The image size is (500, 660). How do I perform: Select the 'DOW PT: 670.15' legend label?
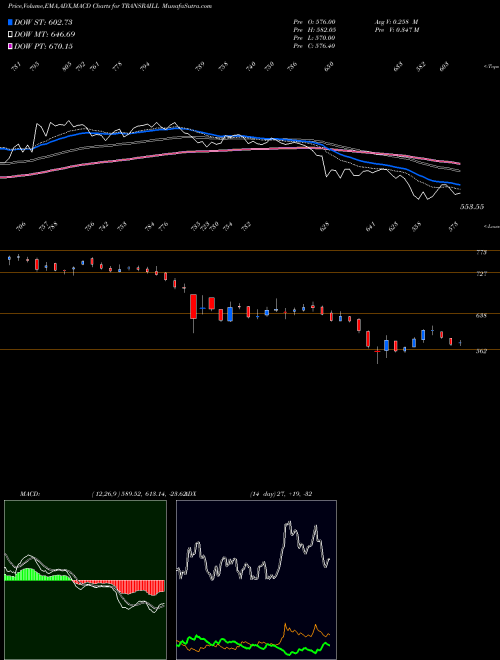[x=43, y=46]
